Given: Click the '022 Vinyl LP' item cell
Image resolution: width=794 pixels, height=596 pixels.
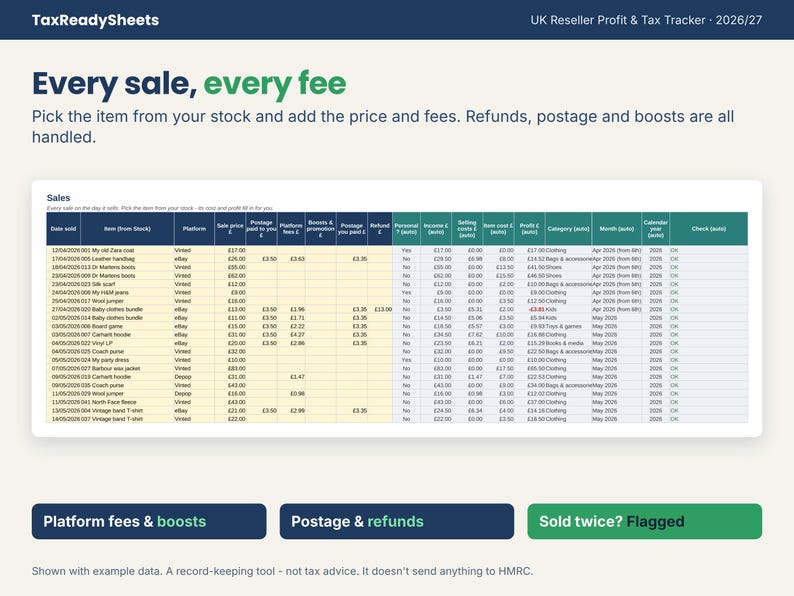Looking at the screenshot, I should pyautogui.click(x=127, y=343).
